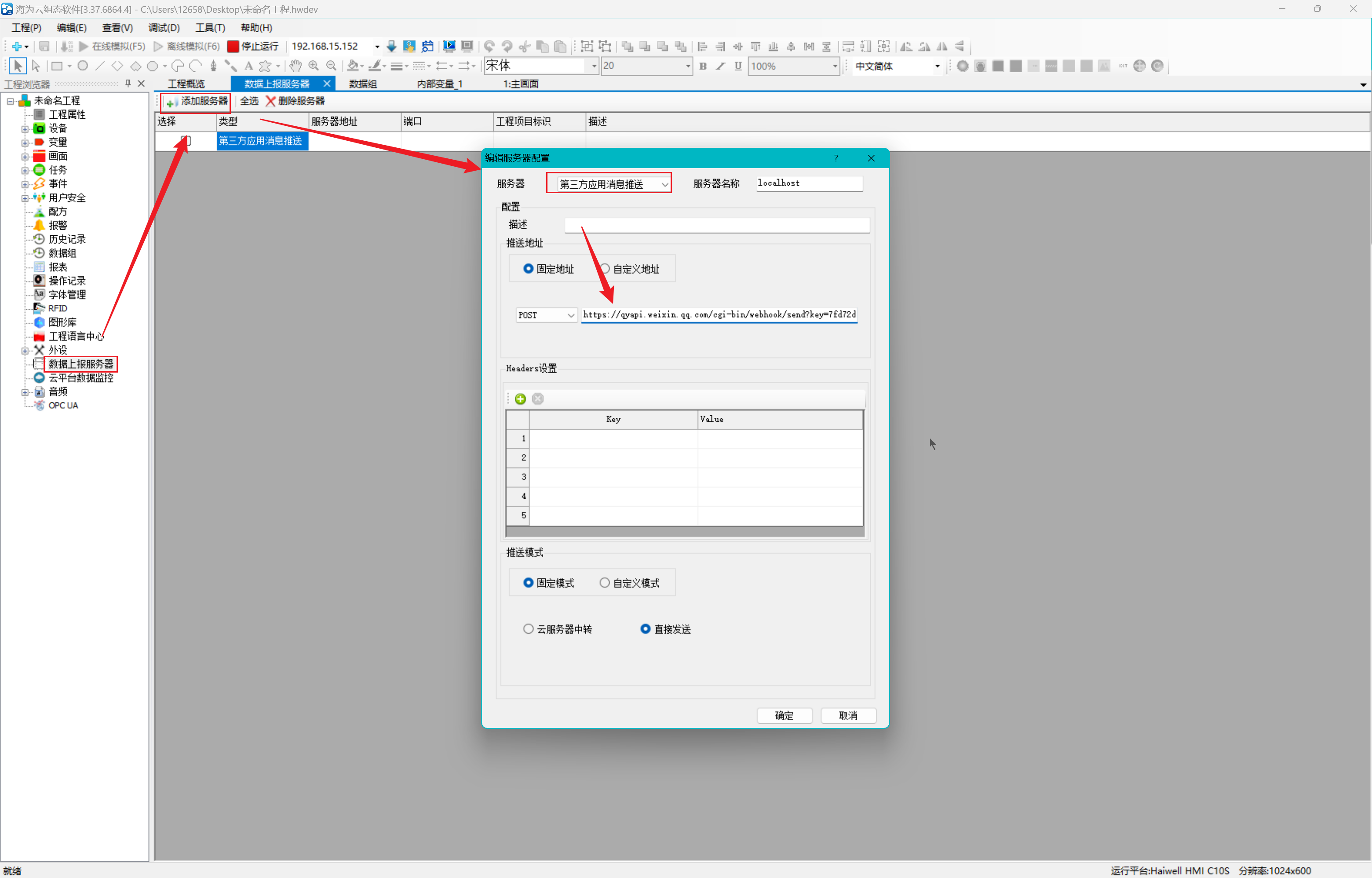Open the 服务器 type dropdown

(613, 184)
